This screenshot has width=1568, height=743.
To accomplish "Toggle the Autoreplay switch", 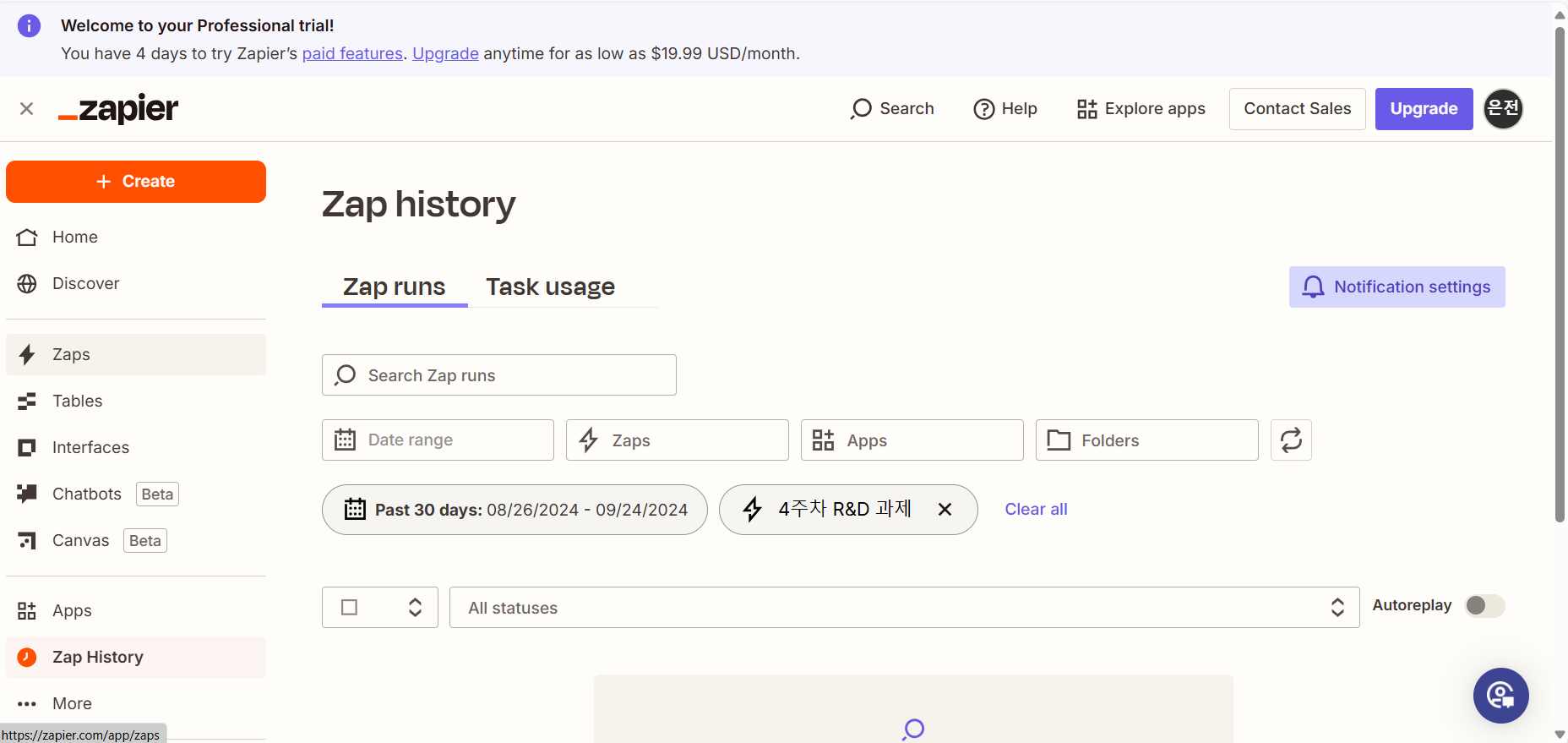I will tap(1484, 606).
